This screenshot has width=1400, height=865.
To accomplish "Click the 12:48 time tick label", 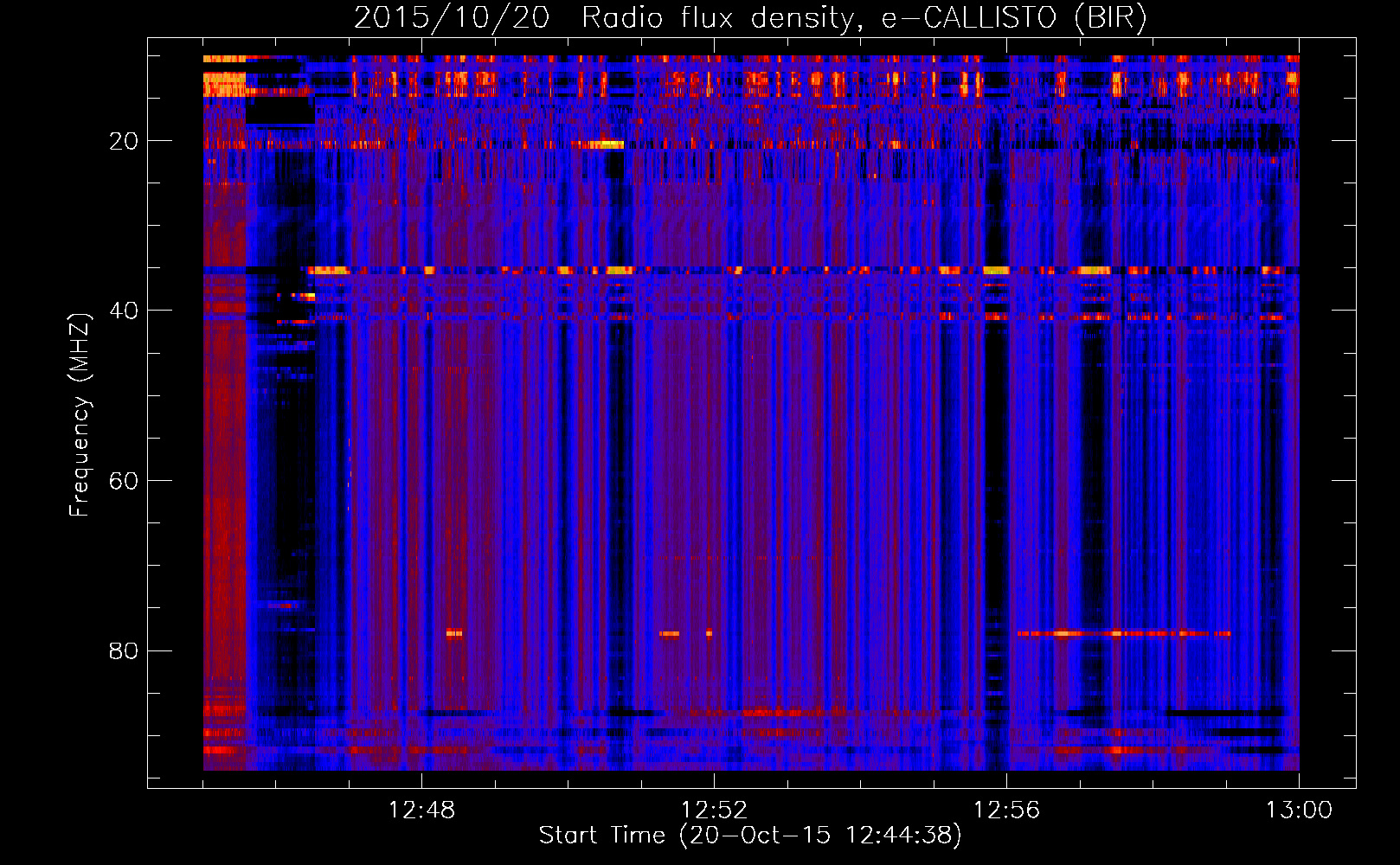I will (x=421, y=811).
